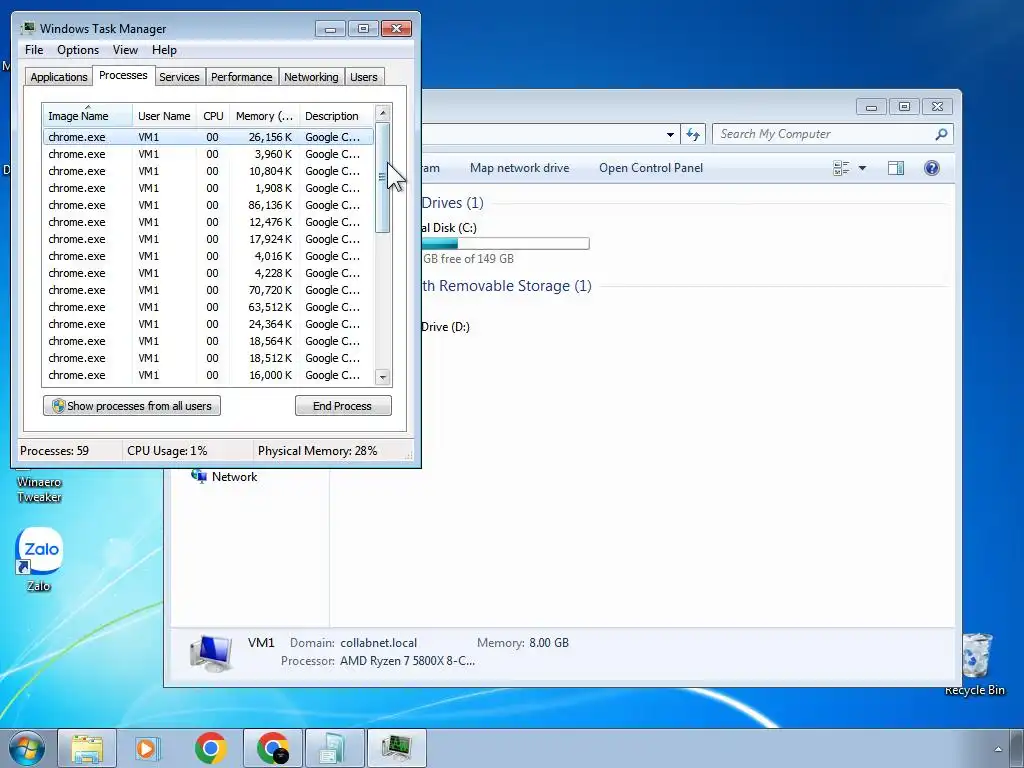Screen dimensions: 1024x768
Task: Click the process list scrollbar thumb
Action: tap(383, 177)
